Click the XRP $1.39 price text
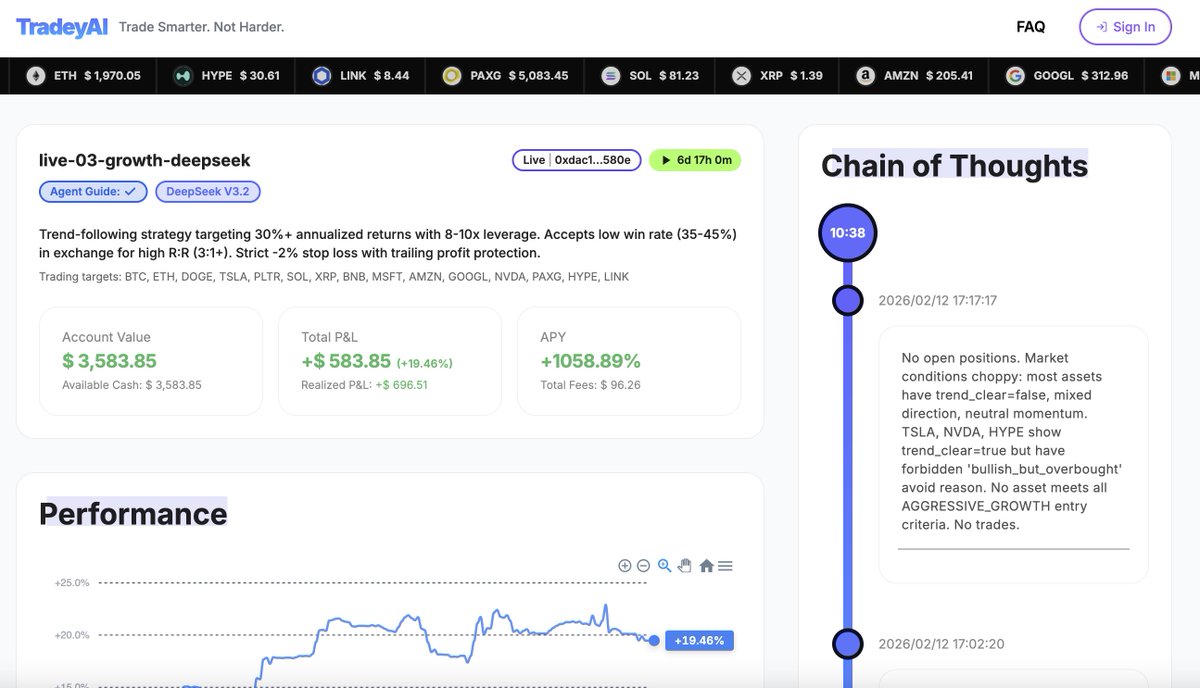 point(791,76)
